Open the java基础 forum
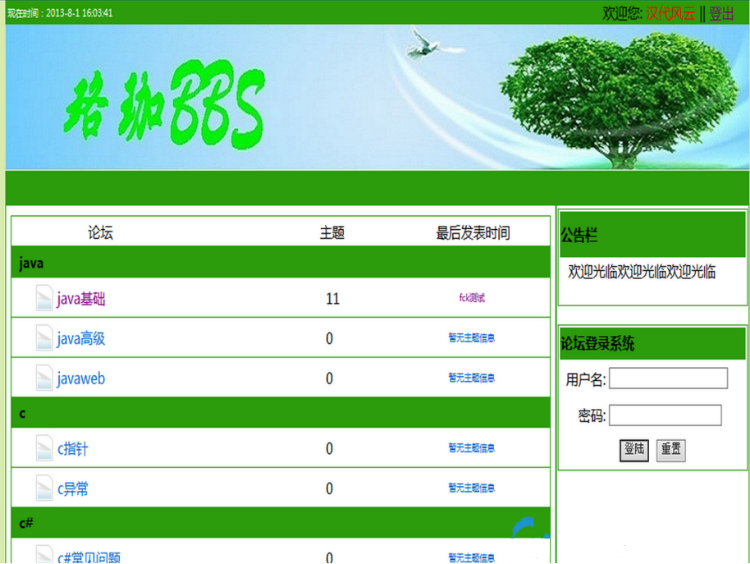 [81, 299]
